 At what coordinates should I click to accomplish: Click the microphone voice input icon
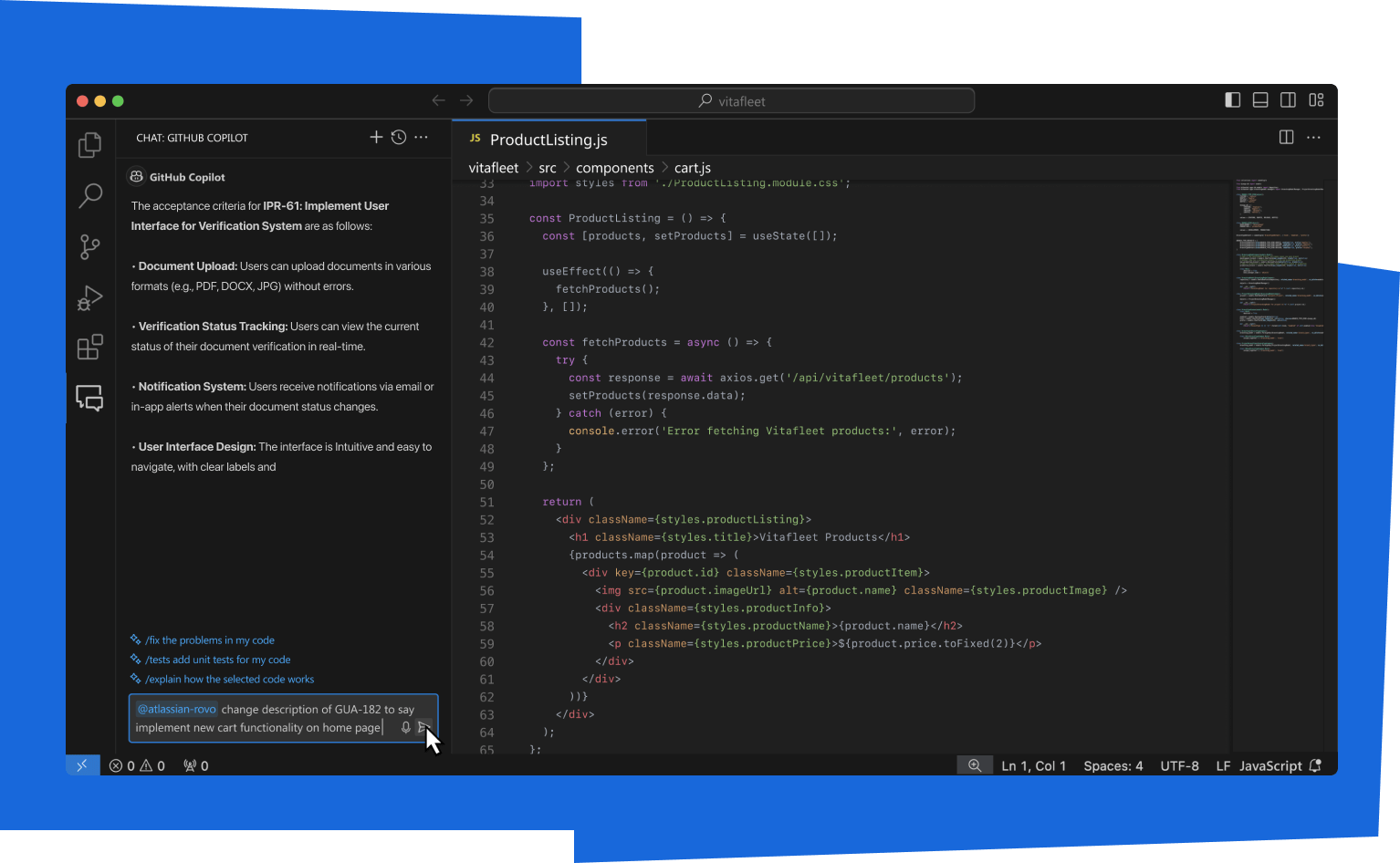click(x=405, y=728)
